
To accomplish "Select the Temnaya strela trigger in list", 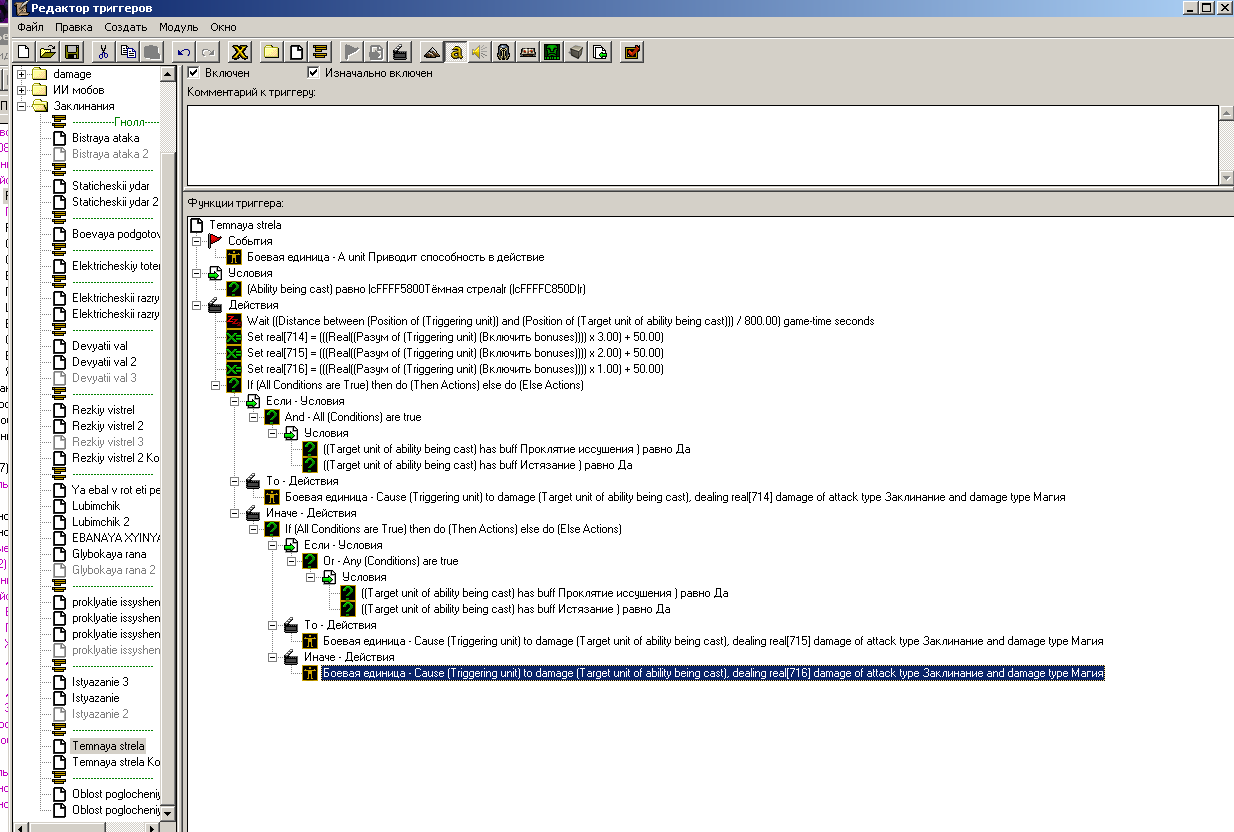I will [x=108, y=746].
